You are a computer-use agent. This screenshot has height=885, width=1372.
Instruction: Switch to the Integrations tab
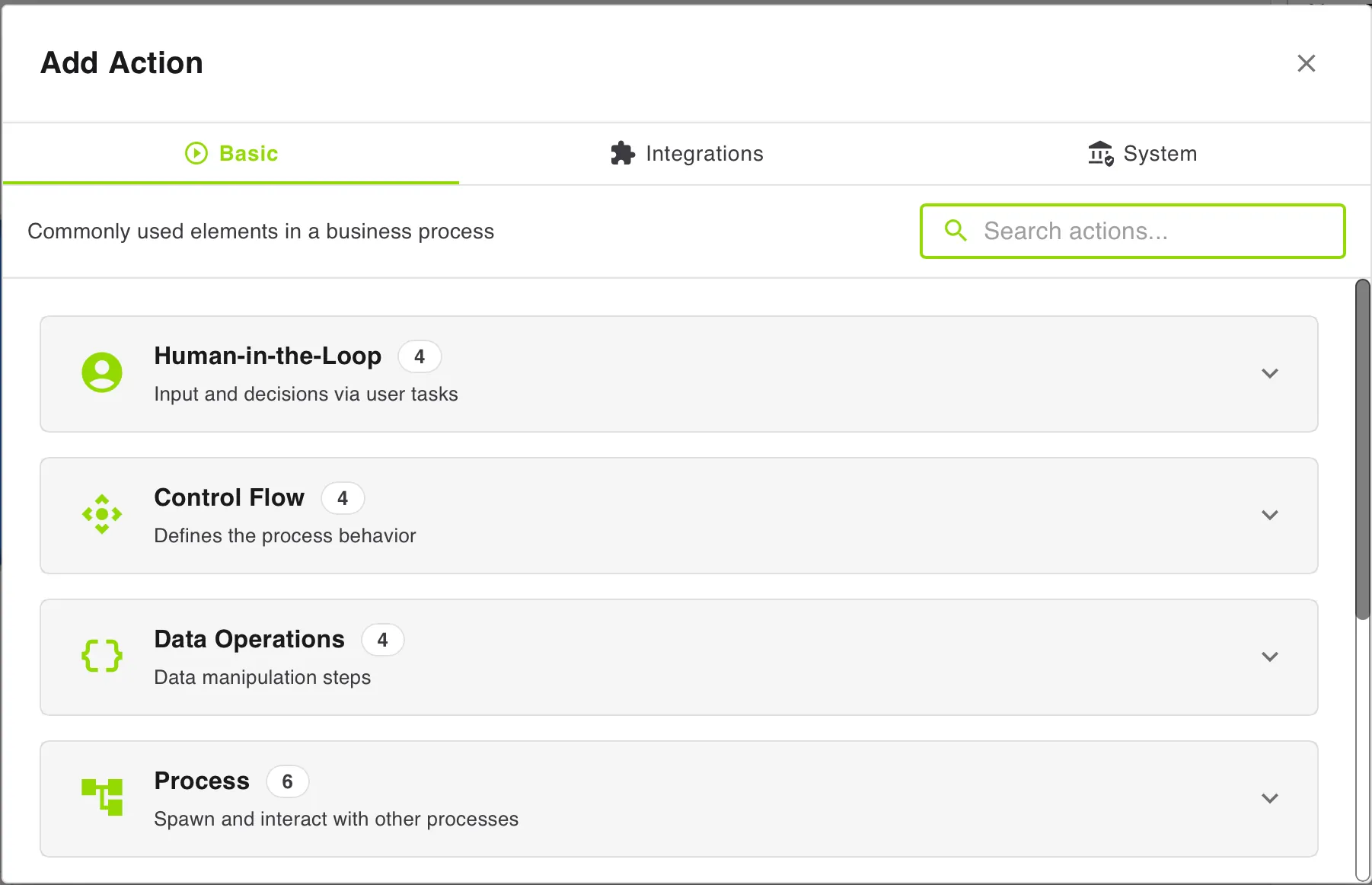687,154
